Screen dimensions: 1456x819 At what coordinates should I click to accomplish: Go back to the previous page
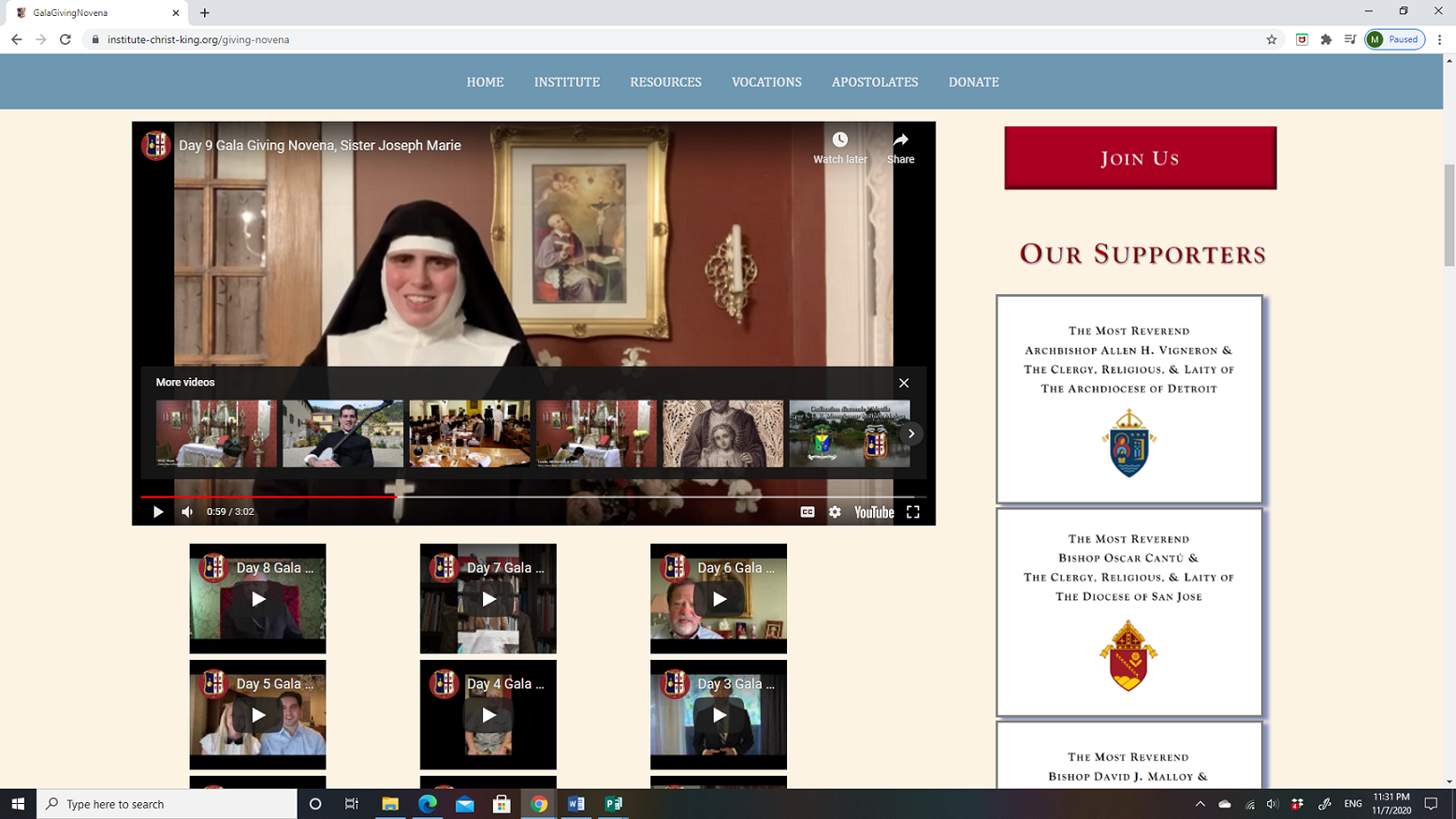click(16, 39)
